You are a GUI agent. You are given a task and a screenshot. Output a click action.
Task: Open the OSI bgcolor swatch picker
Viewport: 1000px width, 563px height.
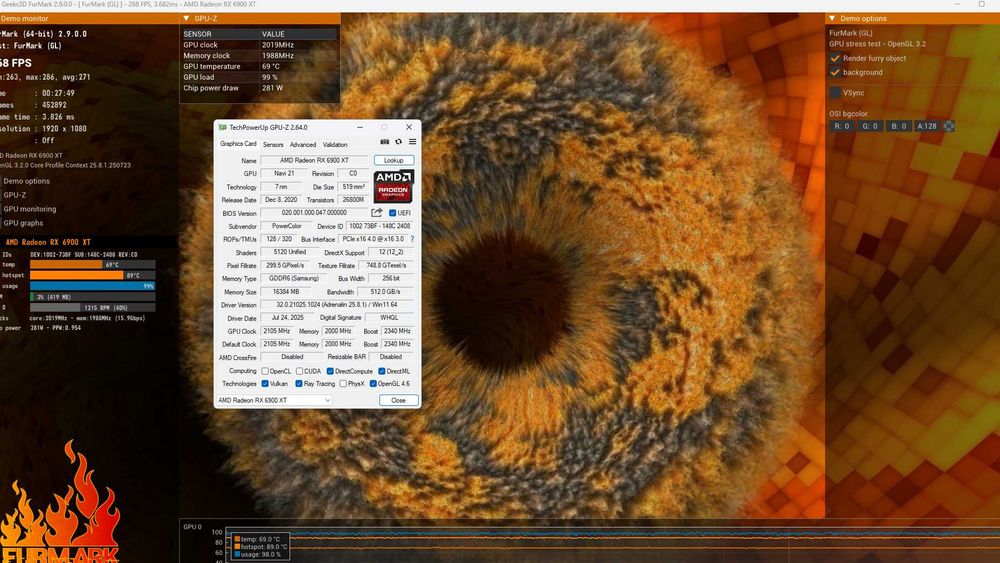(x=949, y=126)
